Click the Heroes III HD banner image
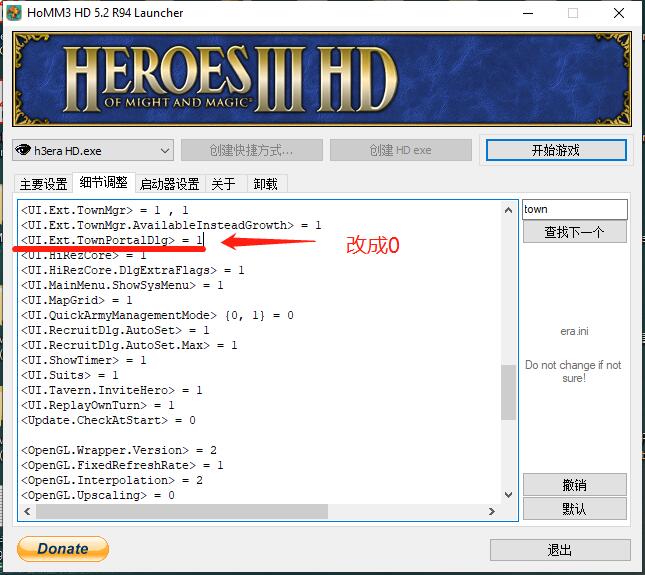645x575 pixels. [x=322, y=79]
